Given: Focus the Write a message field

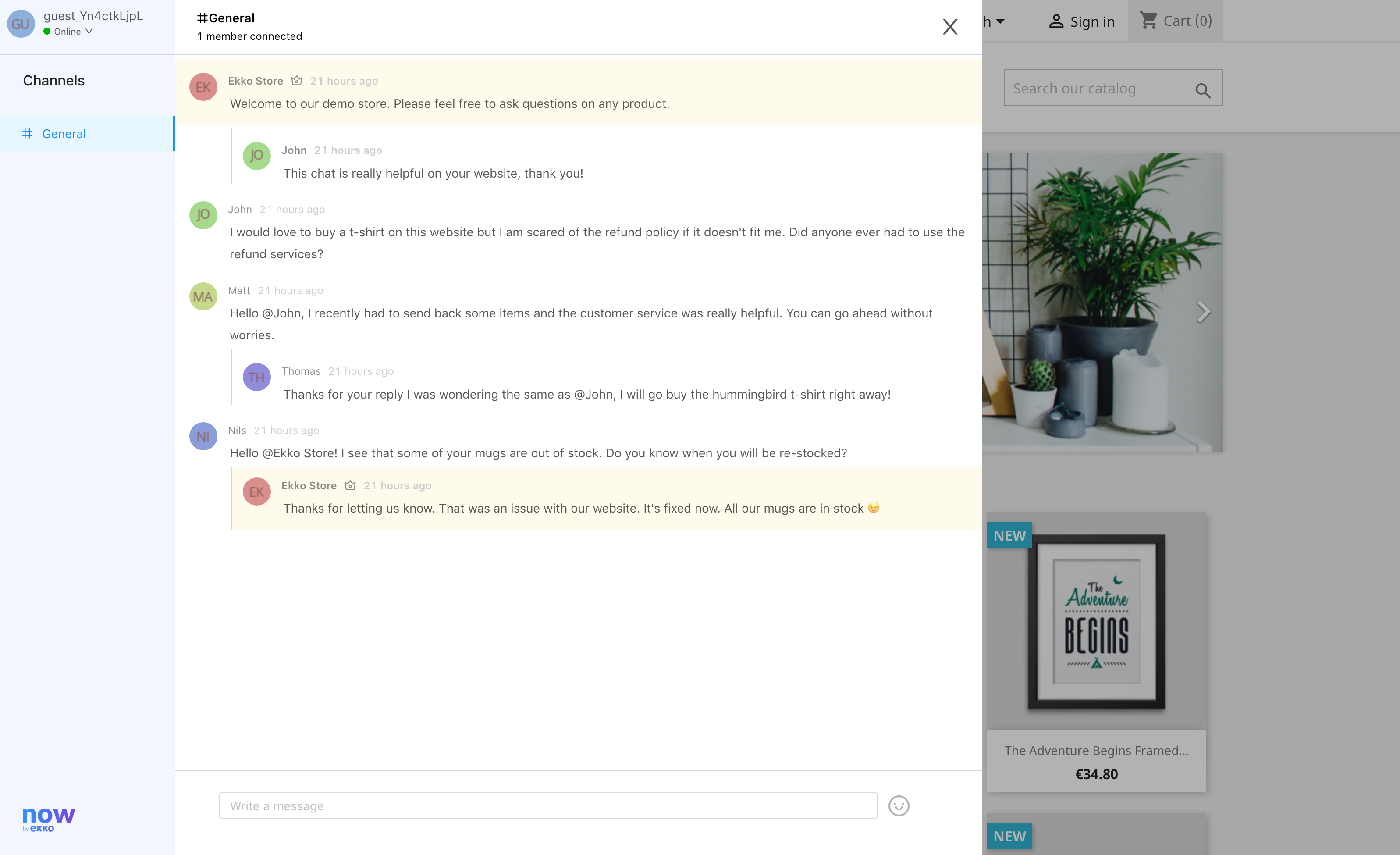Looking at the screenshot, I should coord(548,805).
